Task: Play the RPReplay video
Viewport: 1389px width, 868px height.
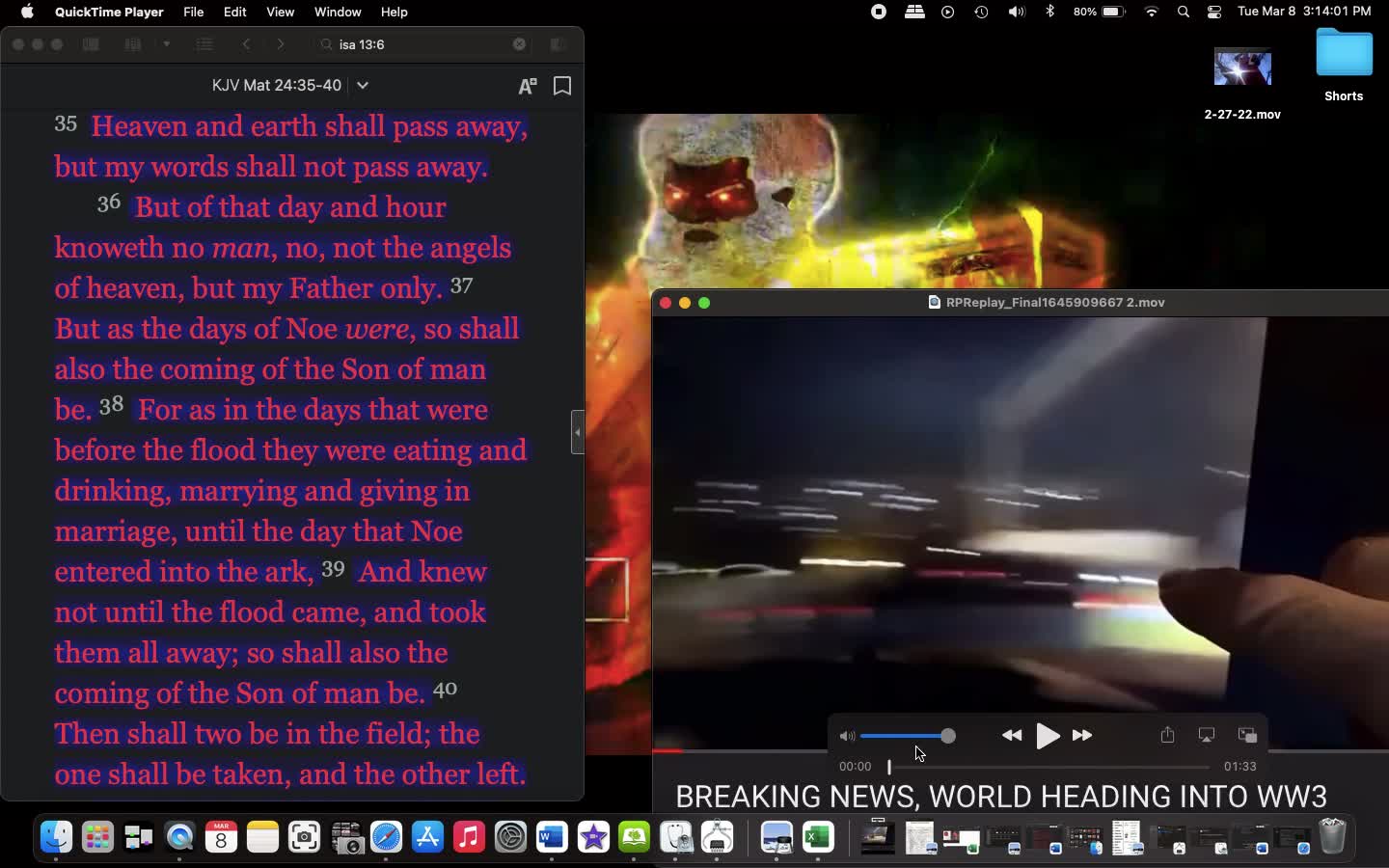Action: coord(1047,736)
